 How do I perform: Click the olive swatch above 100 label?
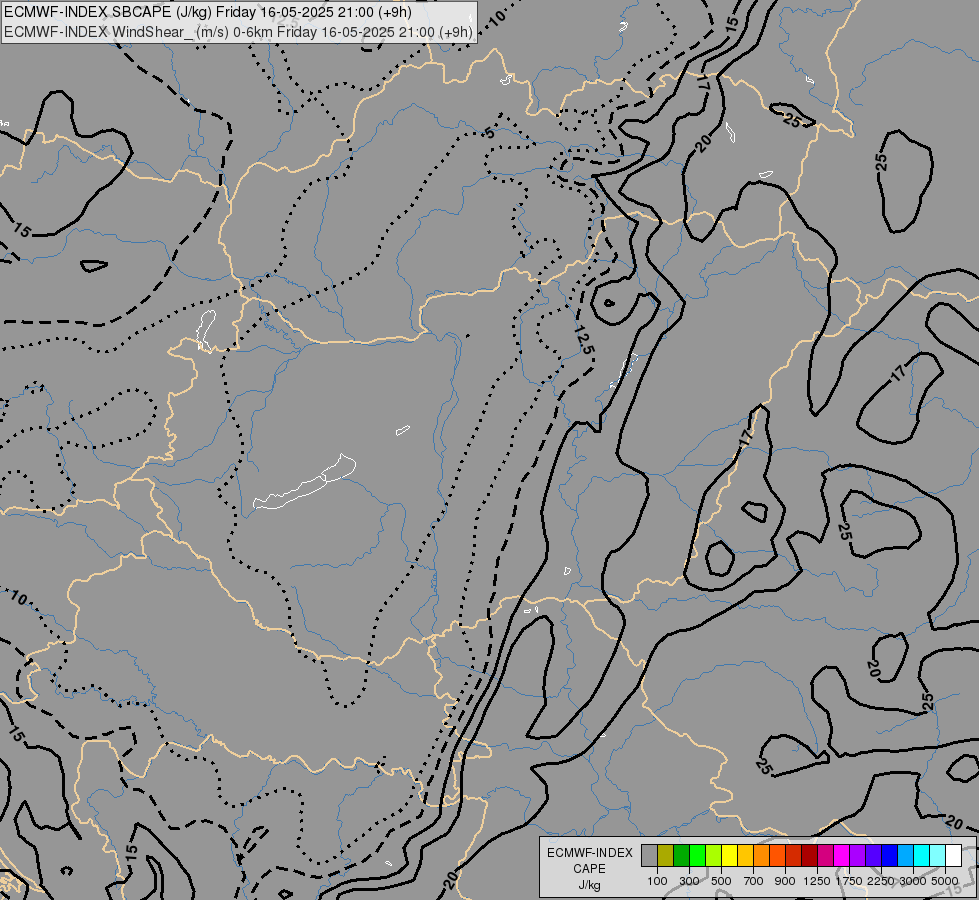tap(666, 856)
